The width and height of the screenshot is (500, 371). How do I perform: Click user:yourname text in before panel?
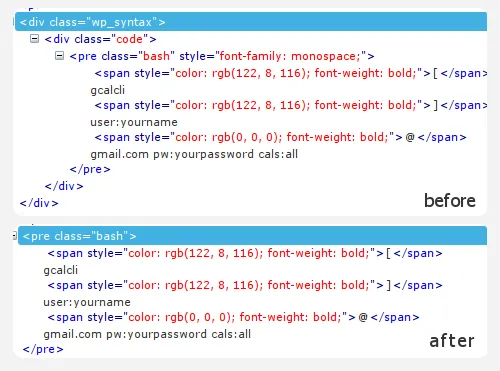(x=134, y=122)
